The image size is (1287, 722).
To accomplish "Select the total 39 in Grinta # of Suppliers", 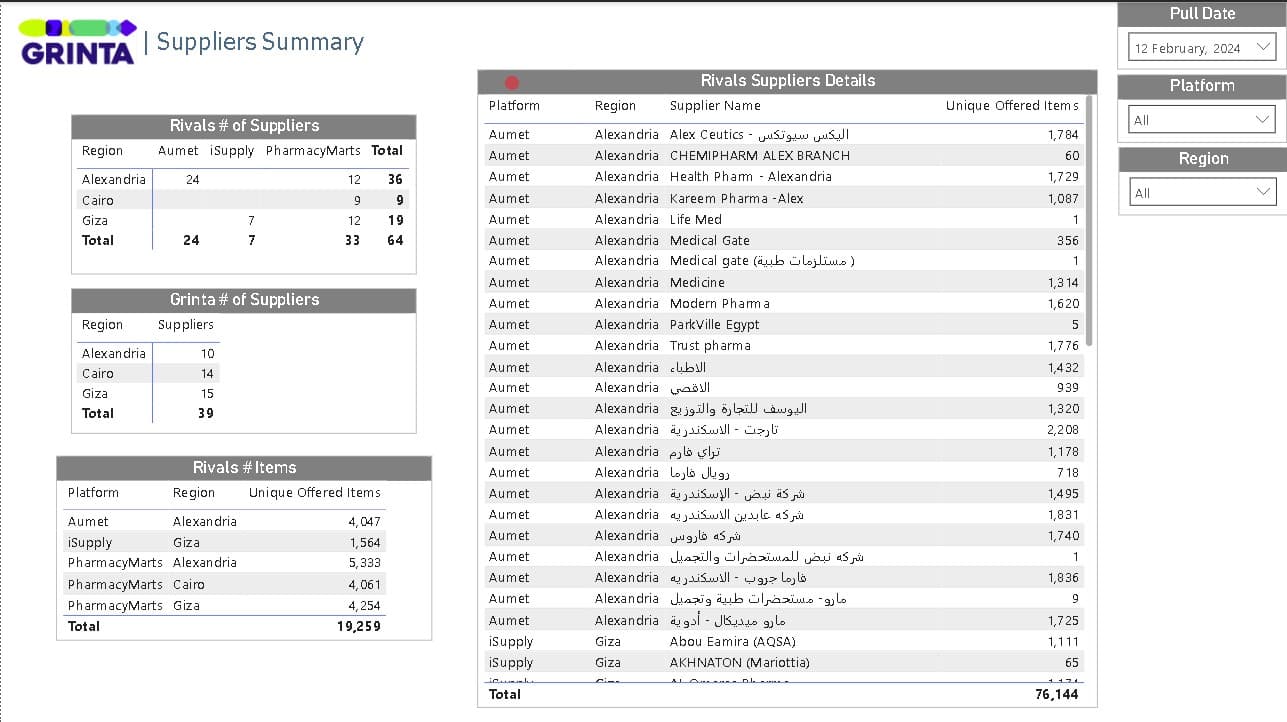I will tap(205, 413).
